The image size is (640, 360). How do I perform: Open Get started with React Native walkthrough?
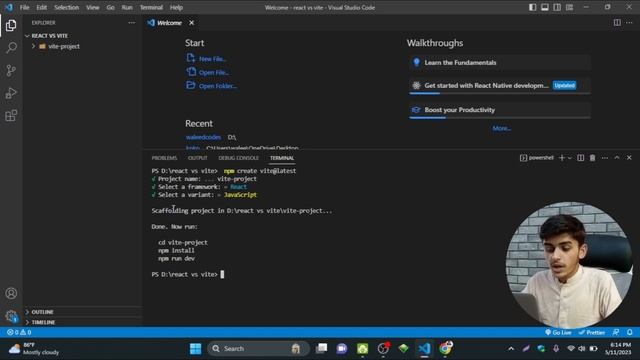click(500, 86)
